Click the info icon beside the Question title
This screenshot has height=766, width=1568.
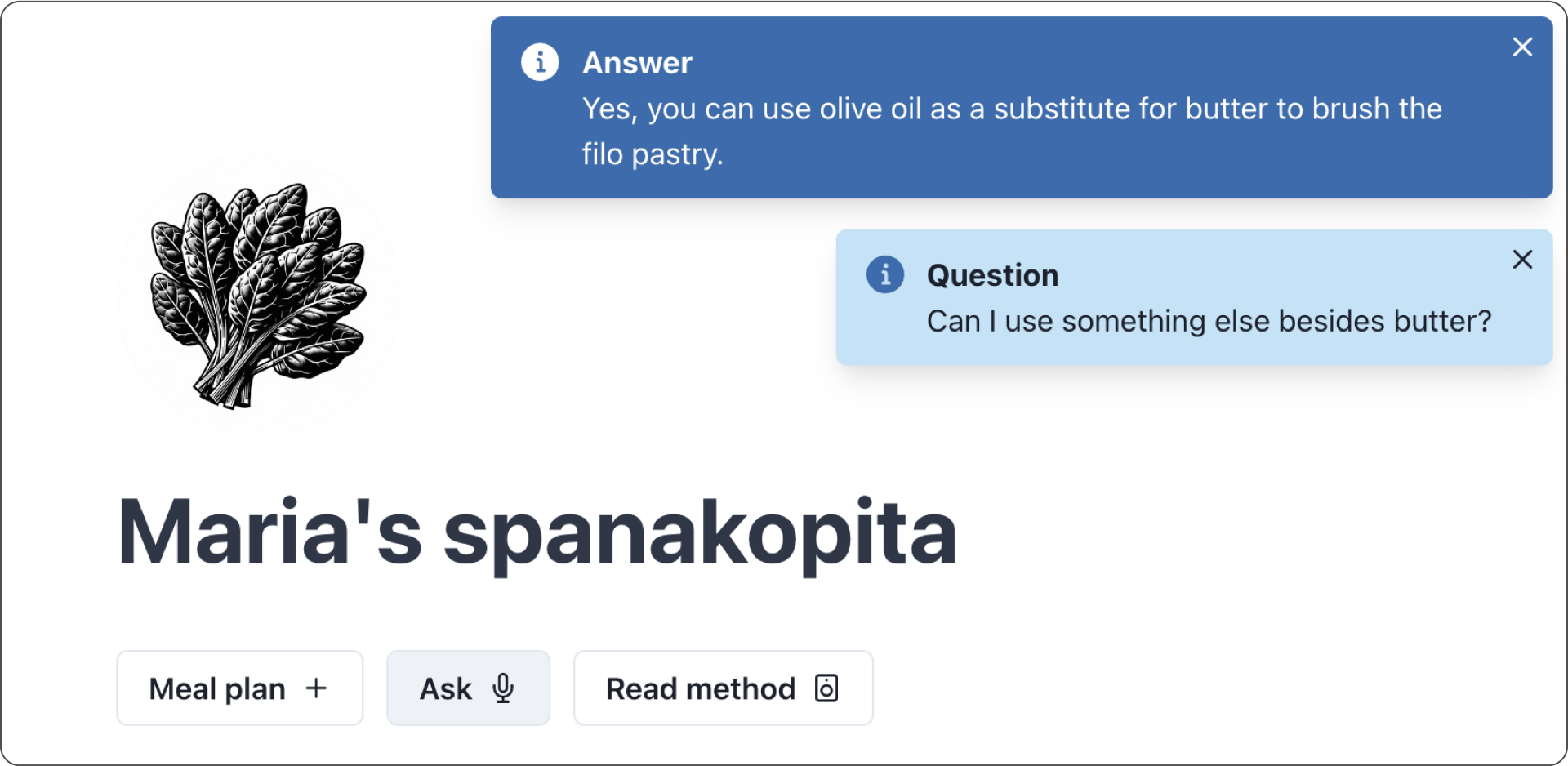pyautogui.click(x=885, y=274)
